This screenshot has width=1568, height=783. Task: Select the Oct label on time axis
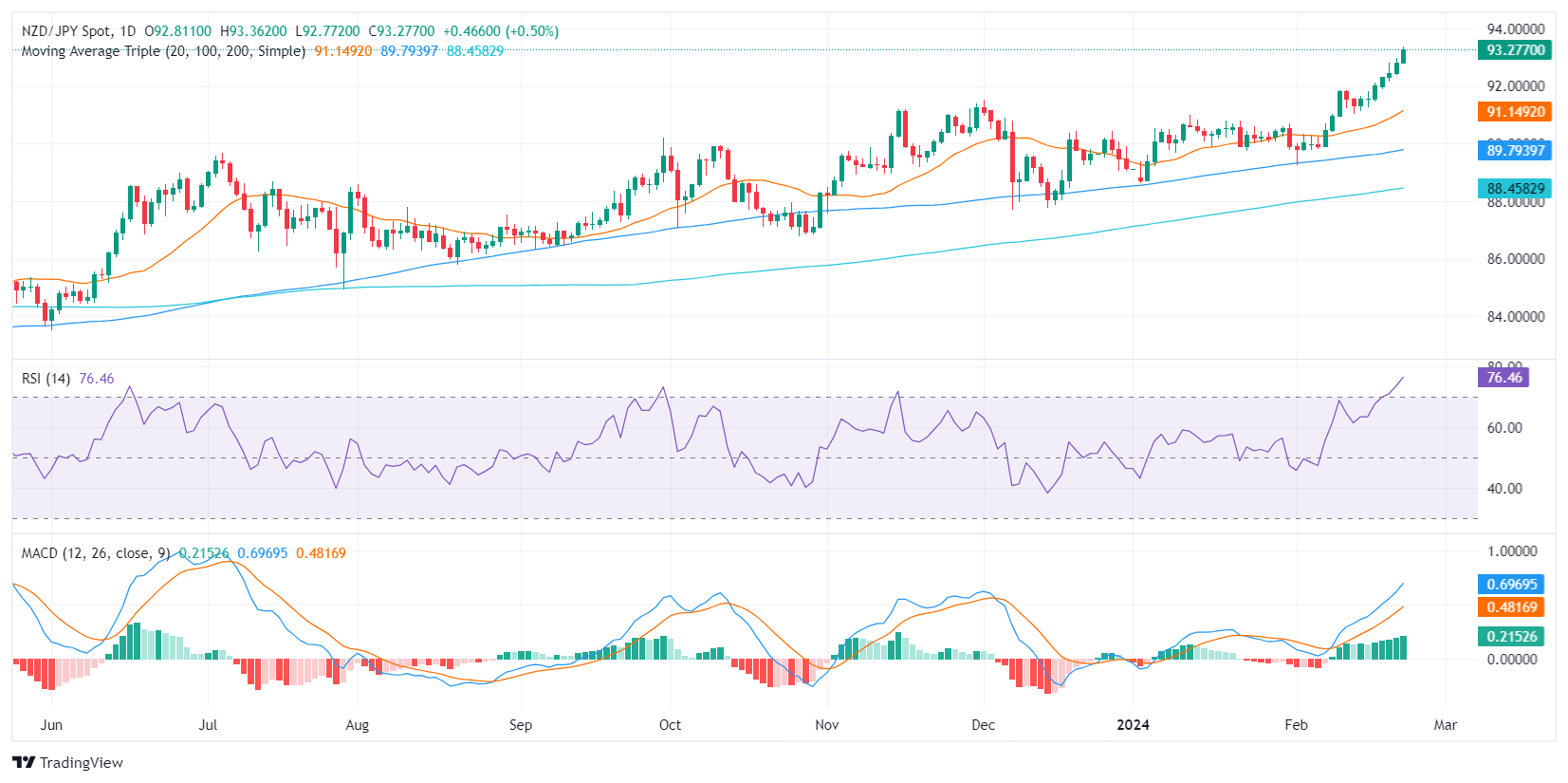(670, 725)
